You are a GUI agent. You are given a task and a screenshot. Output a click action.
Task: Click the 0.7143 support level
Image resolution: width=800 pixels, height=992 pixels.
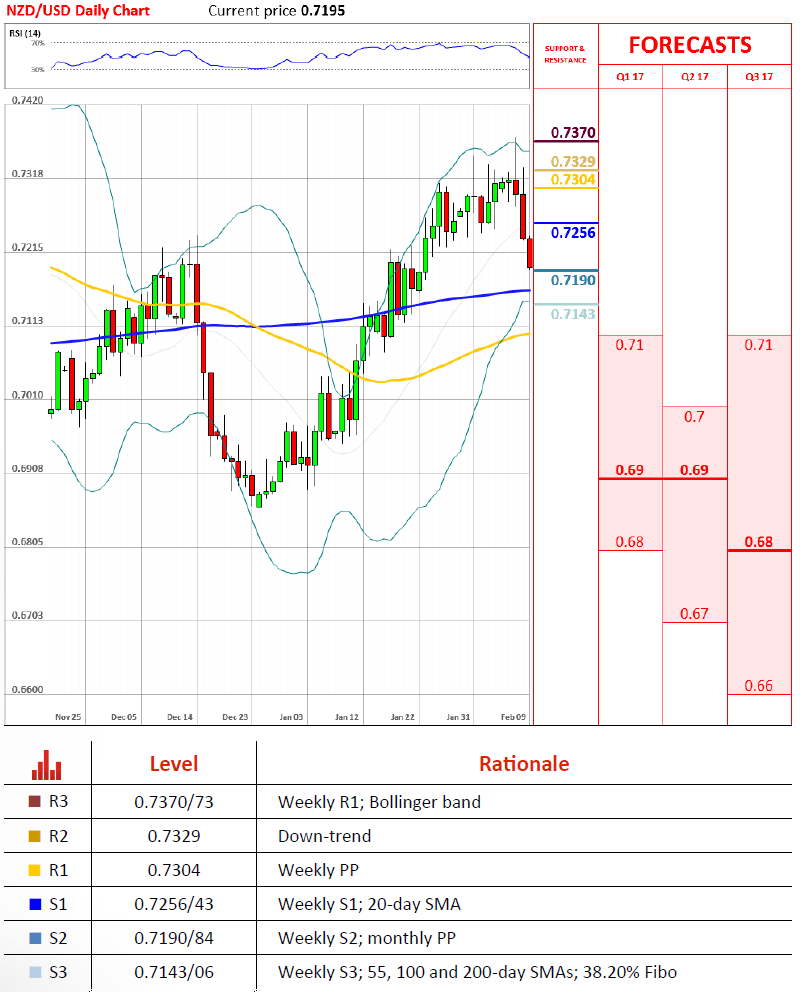(x=573, y=314)
